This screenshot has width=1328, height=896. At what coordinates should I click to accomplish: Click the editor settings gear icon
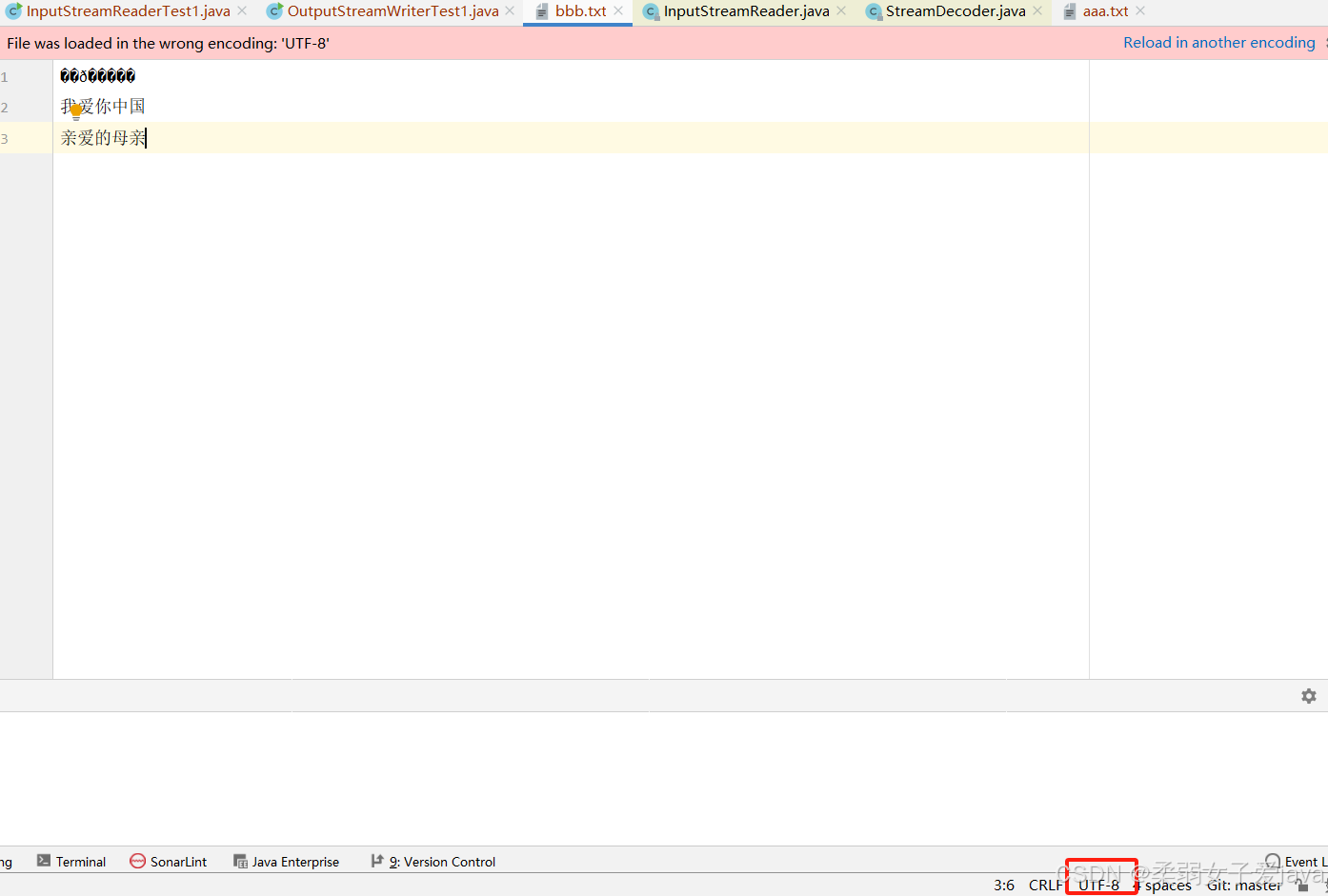pyautogui.click(x=1309, y=695)
